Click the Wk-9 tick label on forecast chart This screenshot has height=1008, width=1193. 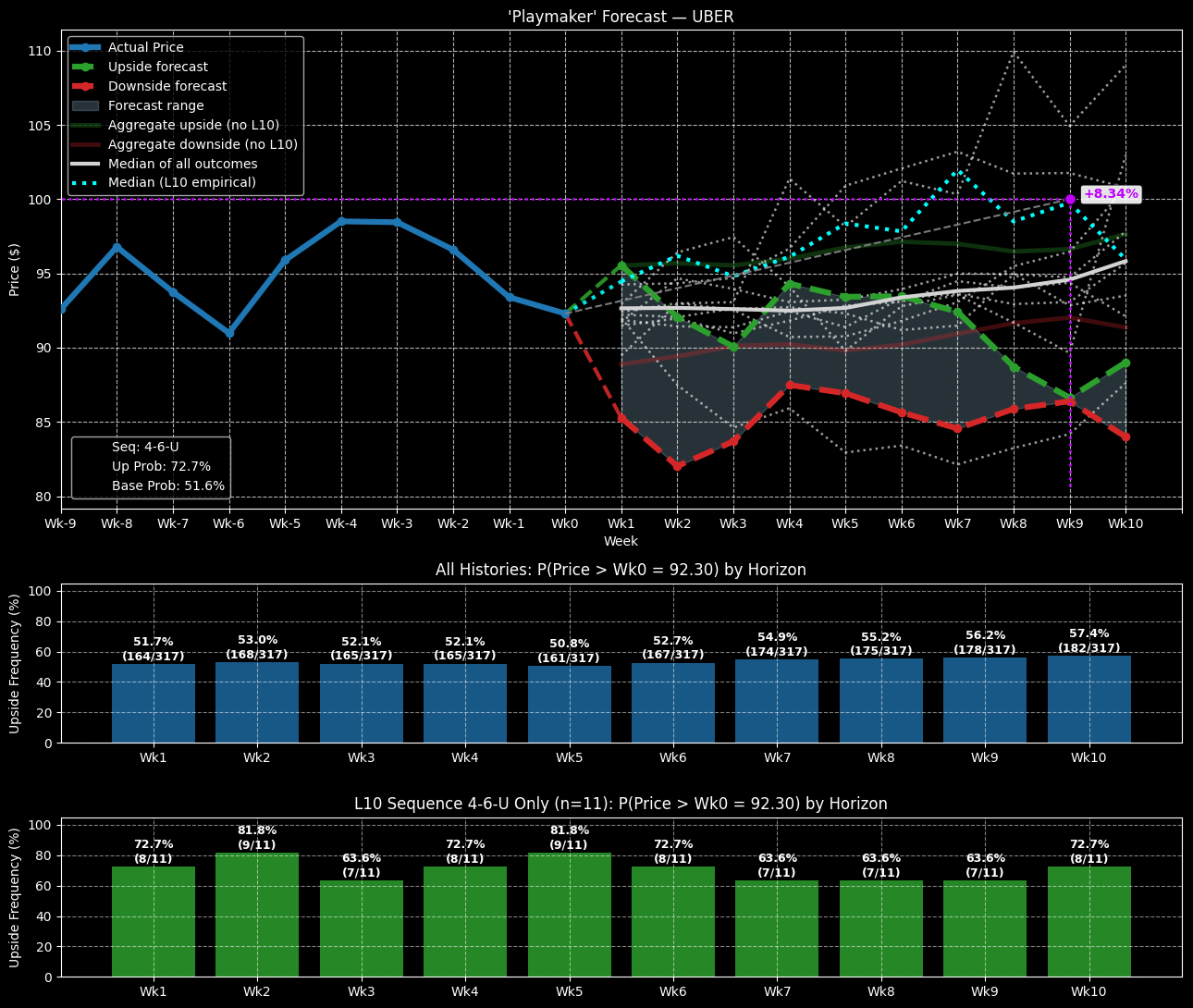click(61, 523)
